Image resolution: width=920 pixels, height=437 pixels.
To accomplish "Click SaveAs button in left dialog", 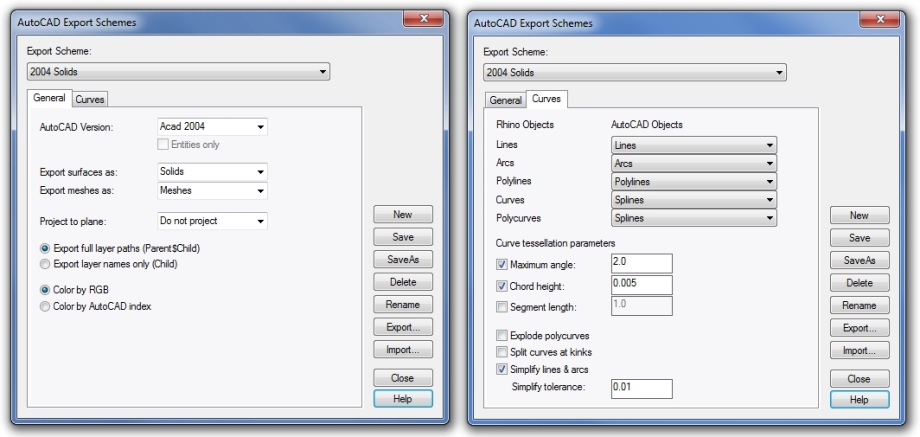I will tap(403, 259).
